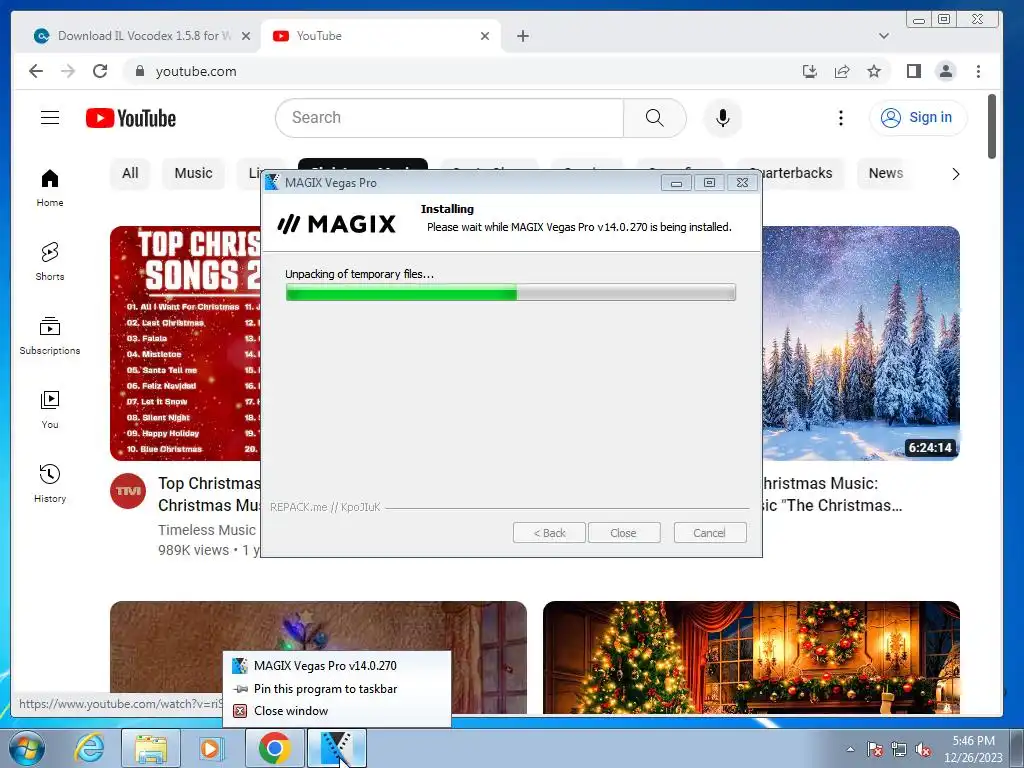Click the installer progress bar

click(511, 292)
